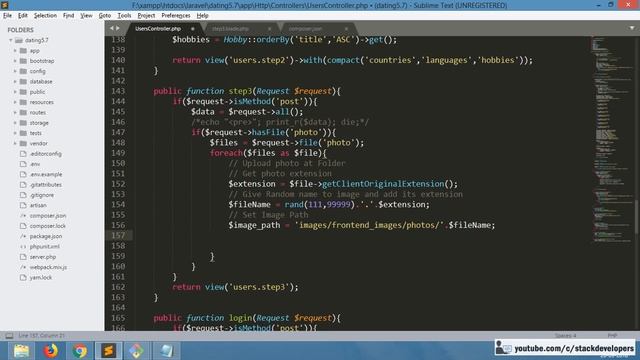Click the composer.json file icon

[23, 216]
